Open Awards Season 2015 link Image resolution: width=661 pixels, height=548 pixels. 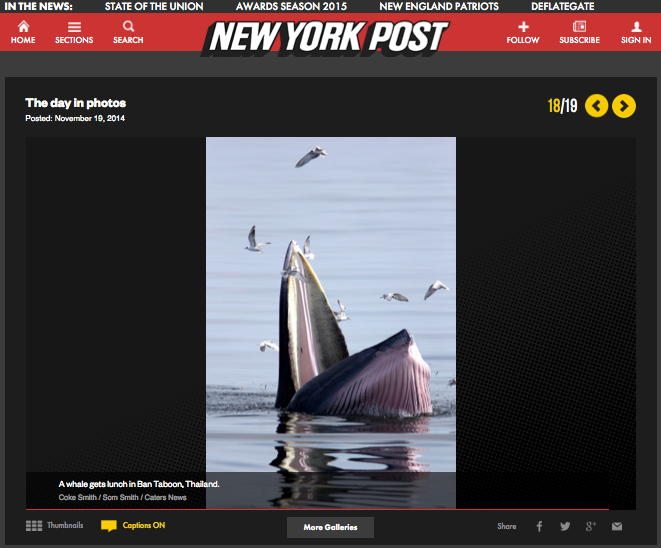click(x=291, y=6)
